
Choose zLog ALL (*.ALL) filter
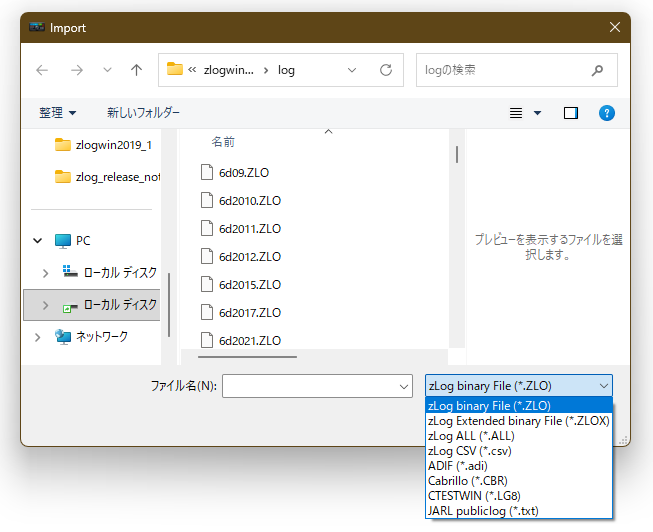518,436
